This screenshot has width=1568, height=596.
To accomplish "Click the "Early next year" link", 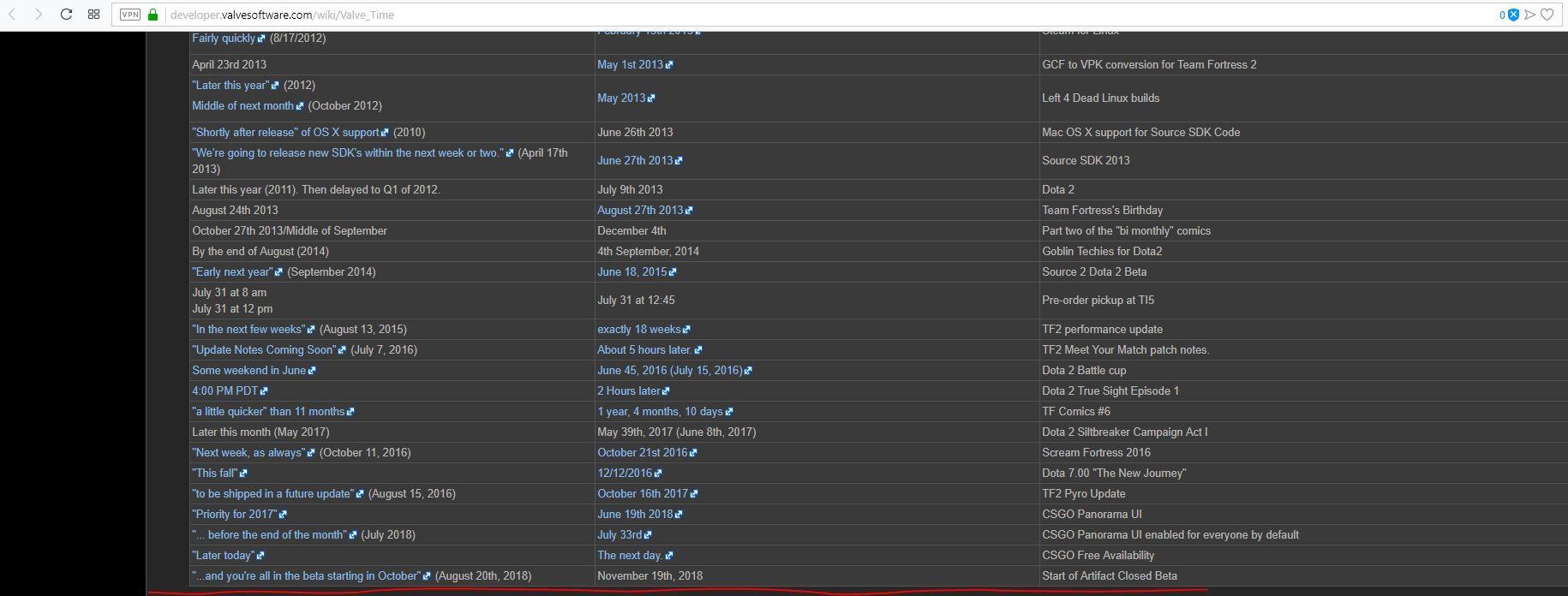I will (232, 272).
